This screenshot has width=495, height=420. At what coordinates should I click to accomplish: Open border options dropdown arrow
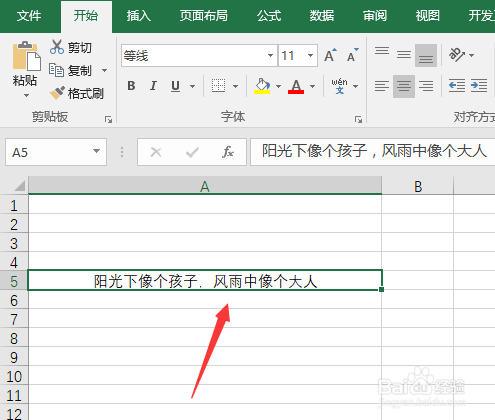coord(235,86)
